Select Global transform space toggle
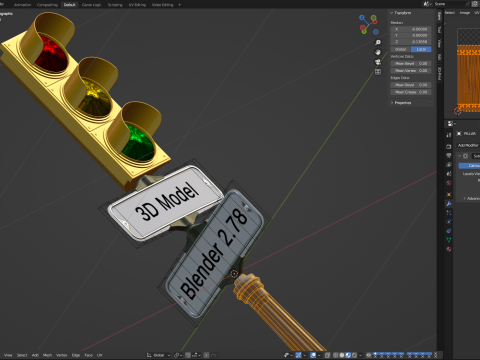The height and width of the screenshot is (360, 480). point(401,49)
